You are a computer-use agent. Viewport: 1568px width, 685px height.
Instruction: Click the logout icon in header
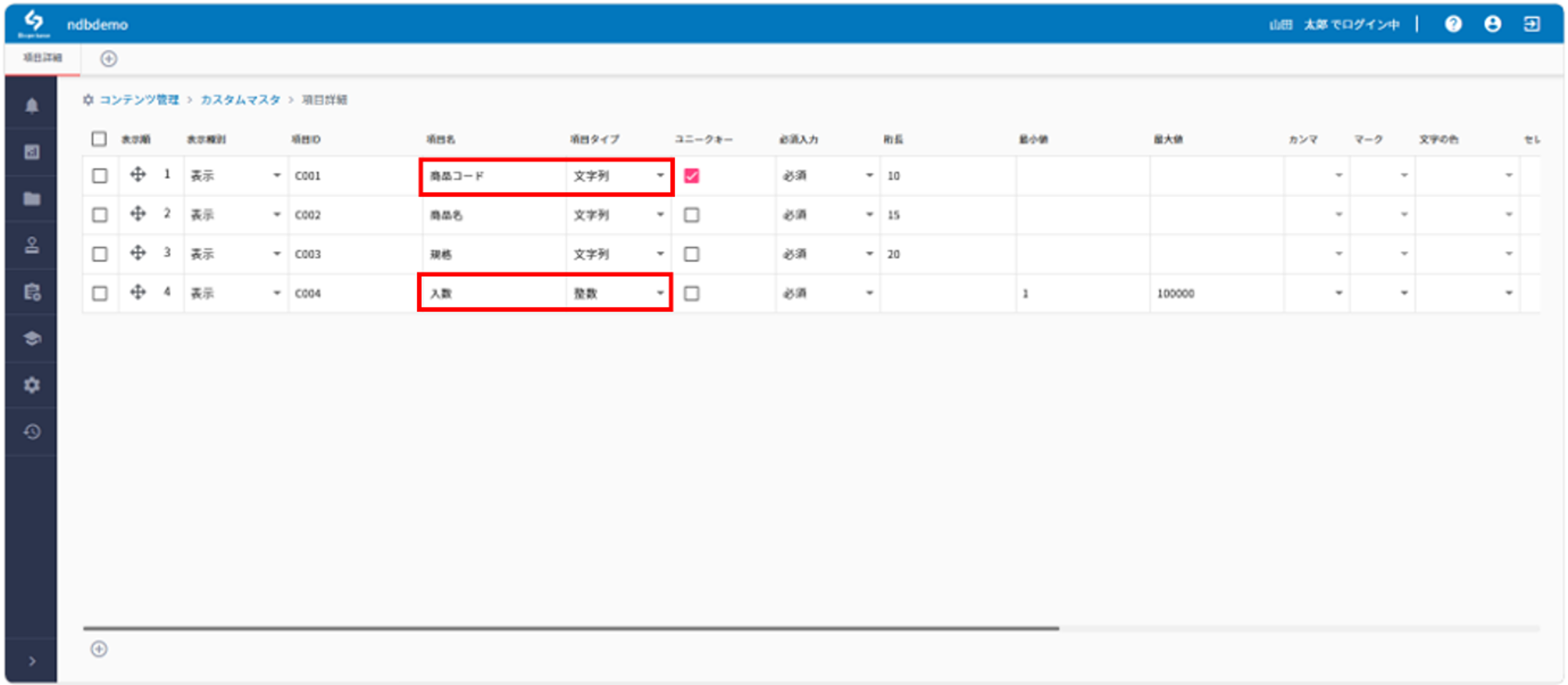pyautogui.click(x=1531, y=24)
